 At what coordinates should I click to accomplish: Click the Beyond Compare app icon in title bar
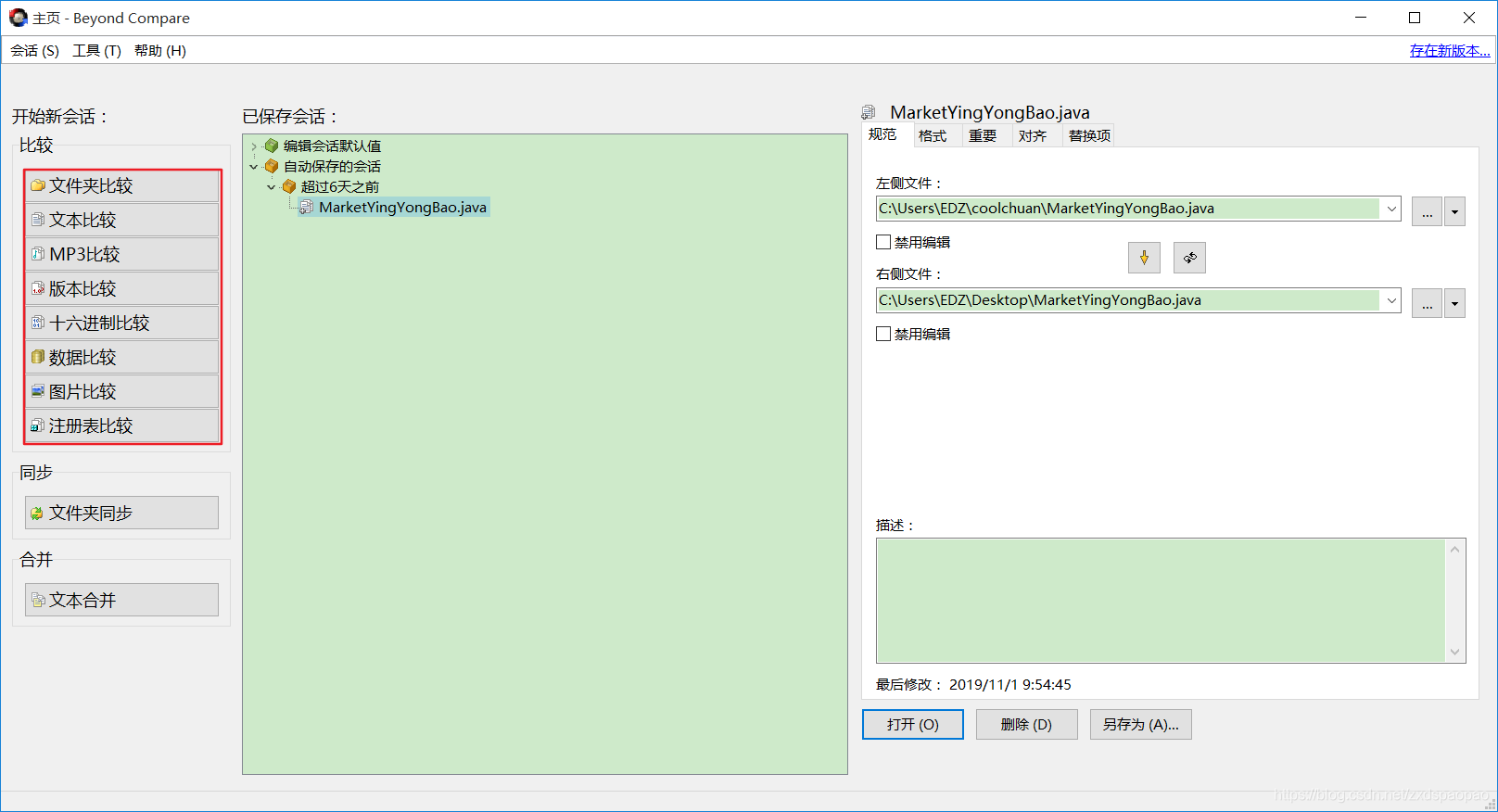[x=18, y=18]
